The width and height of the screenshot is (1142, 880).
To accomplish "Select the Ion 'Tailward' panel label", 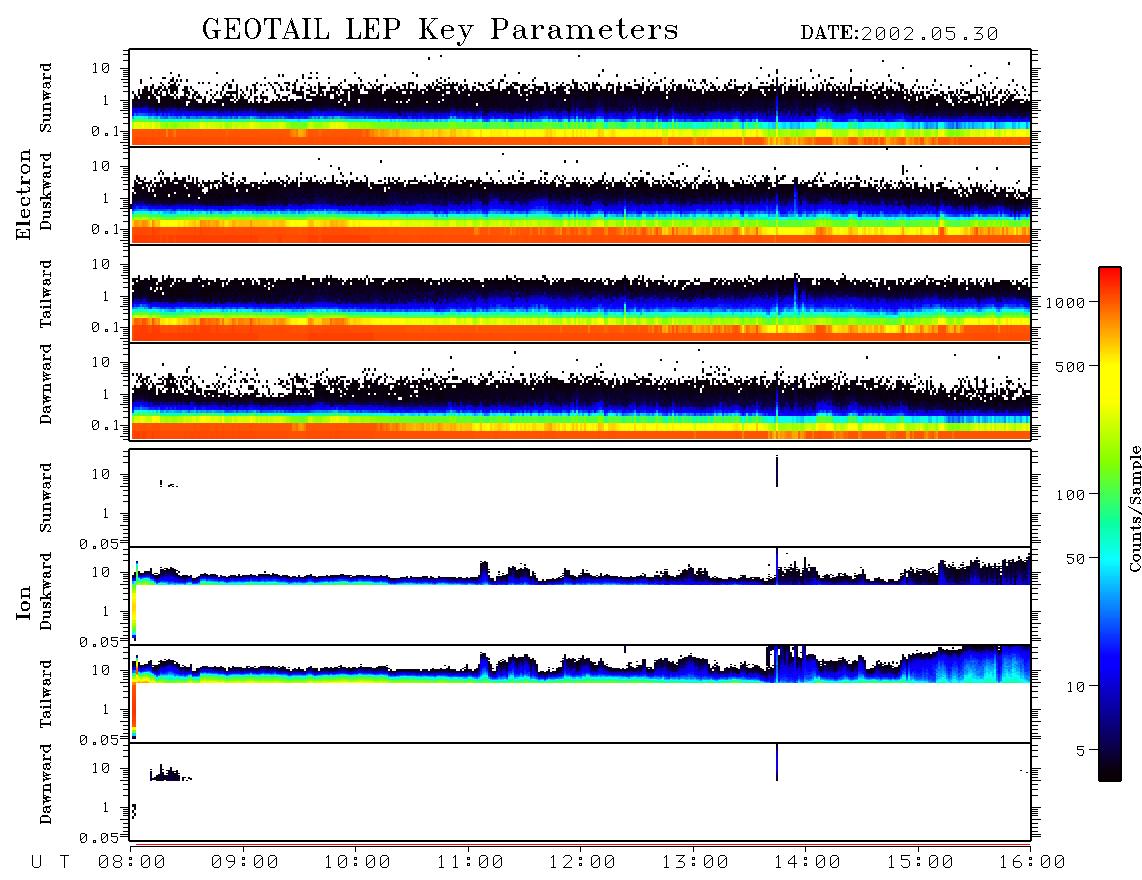I will coord(46,694).
